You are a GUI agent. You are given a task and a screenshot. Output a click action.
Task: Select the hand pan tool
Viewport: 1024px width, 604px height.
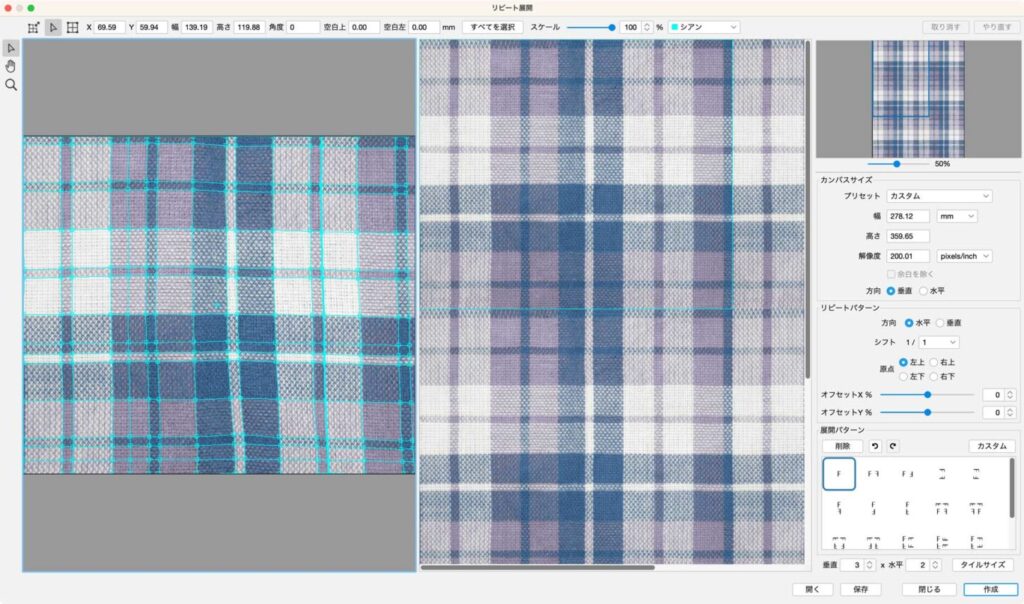click(x=11, y=66)
